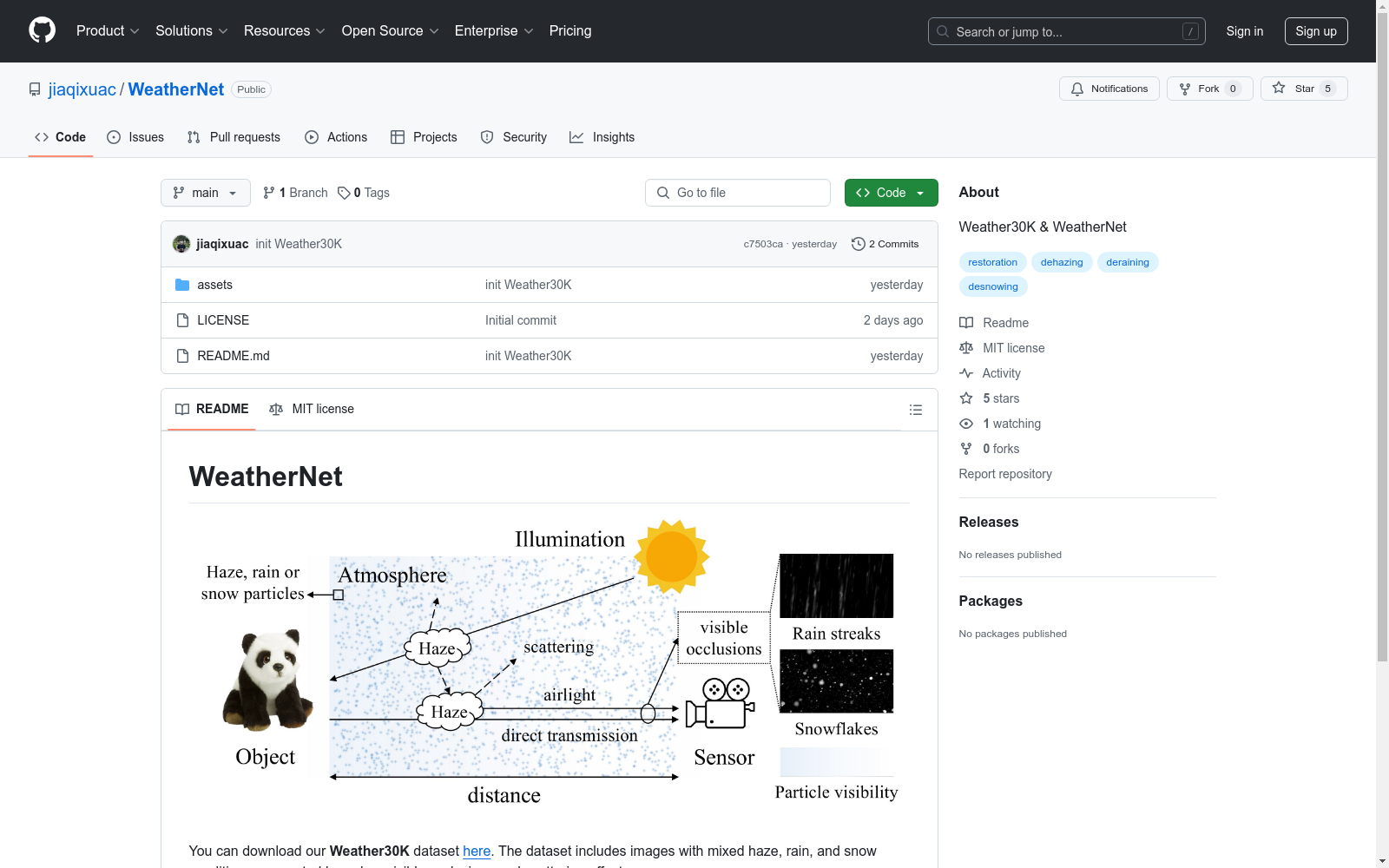Open the main branch selector dropdown
Image resolution: width=1389 pixels, height=868 pixels.
[206, 193]
